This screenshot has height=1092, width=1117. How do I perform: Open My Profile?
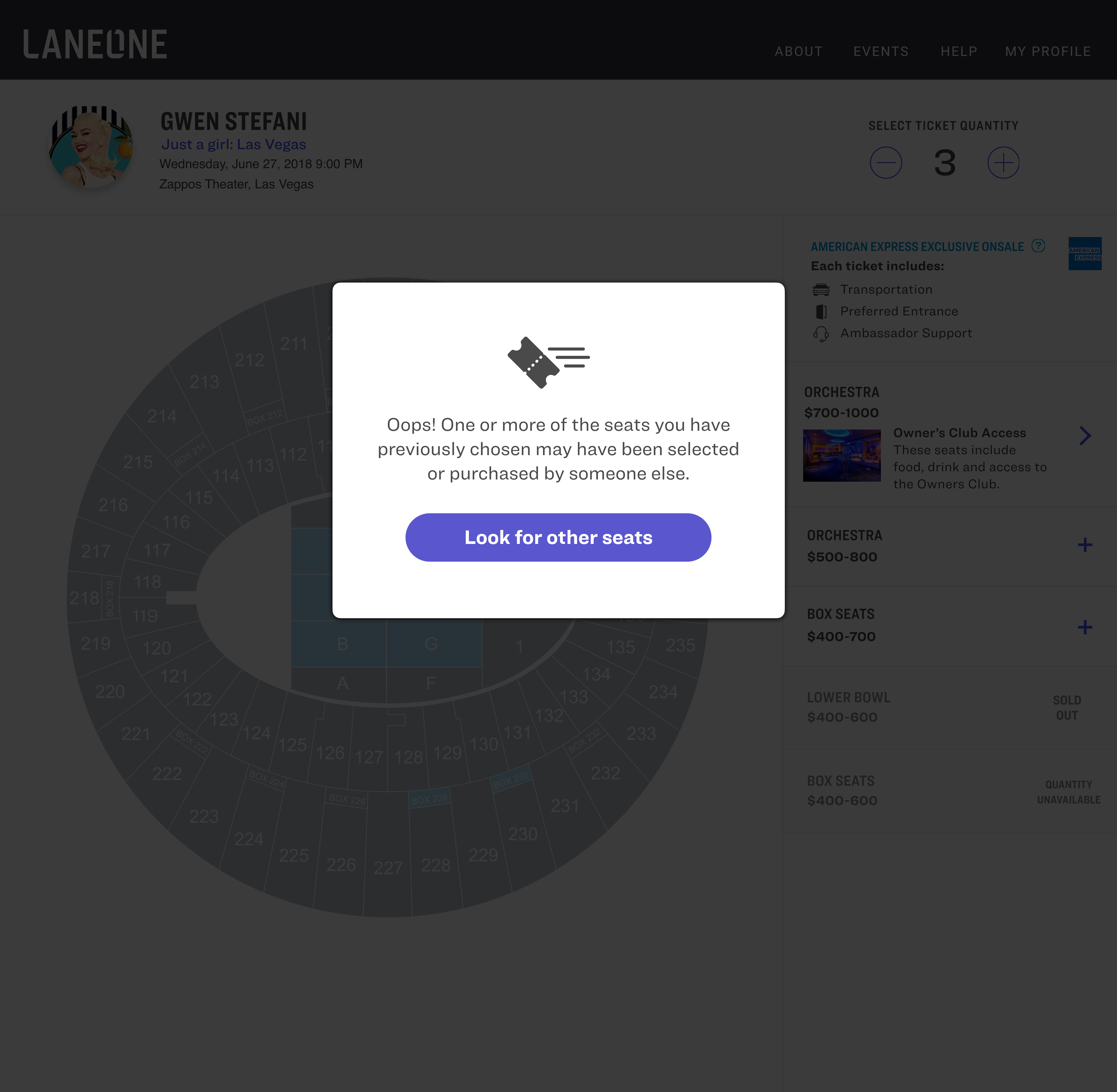(x=1047, y=52)
